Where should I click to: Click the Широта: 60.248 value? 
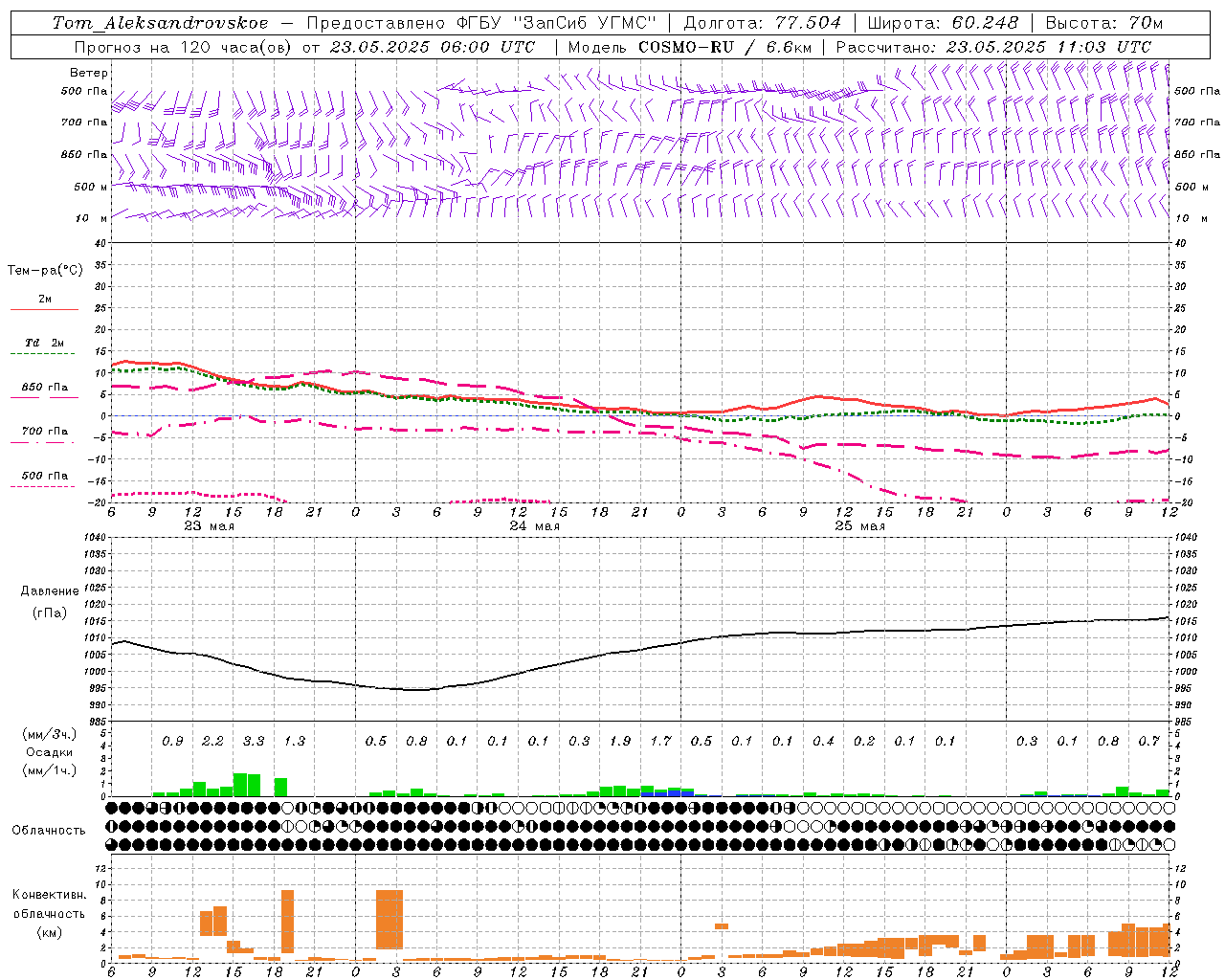tap(943, 23)
